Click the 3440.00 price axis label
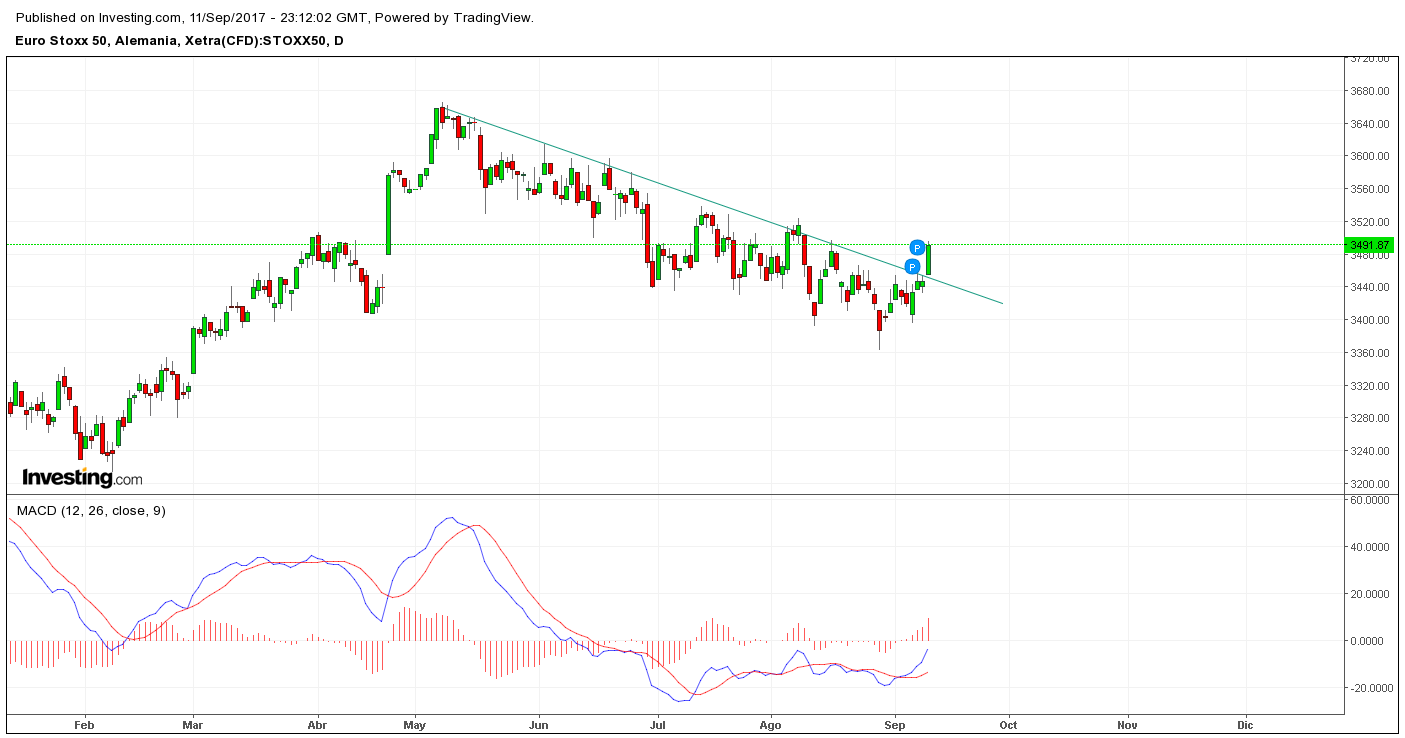 click(x=1370, y=287)
